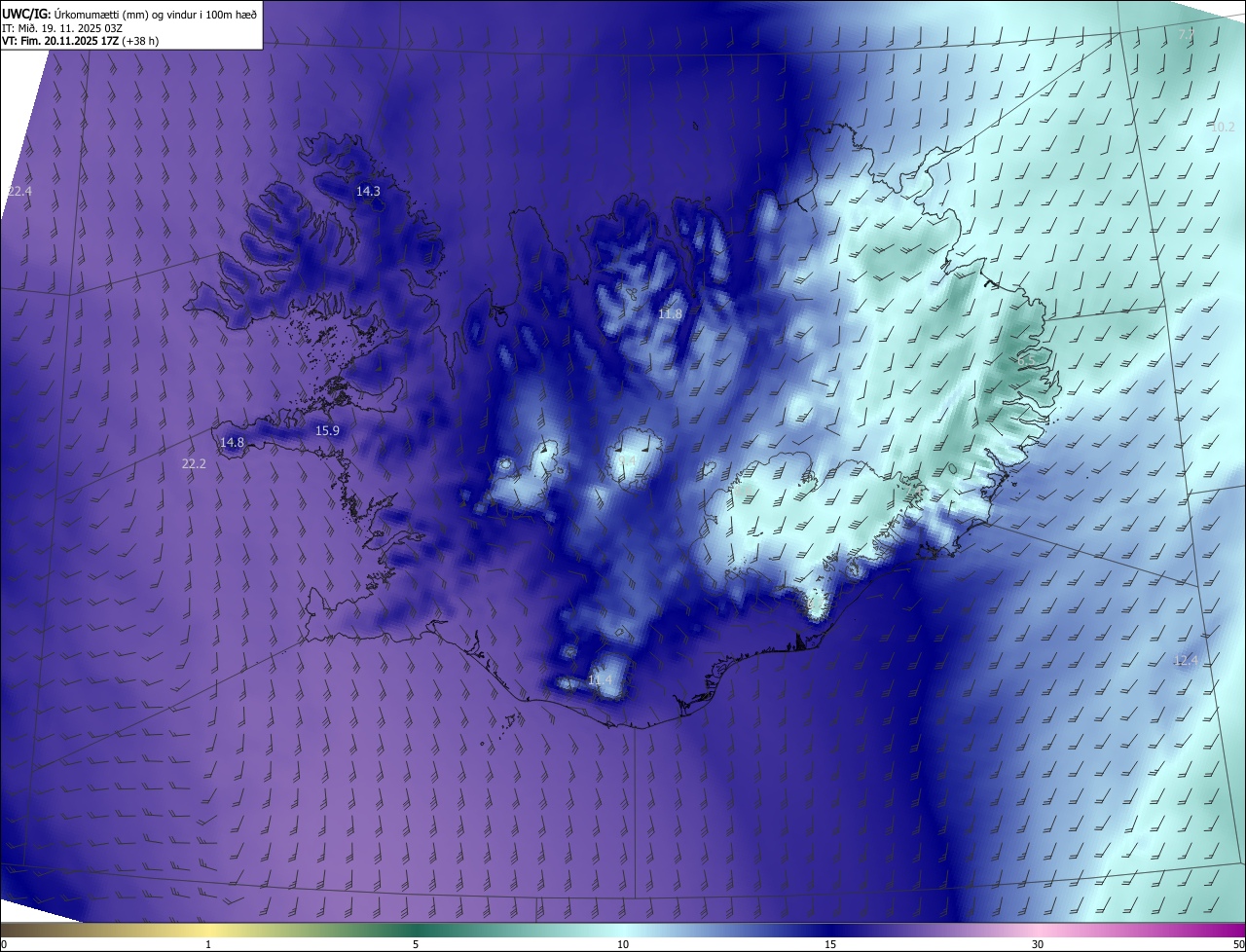The image size is (1246, 952).
Task: Select the 11.4 value on the south coast
Action: (x=601, y=680)
